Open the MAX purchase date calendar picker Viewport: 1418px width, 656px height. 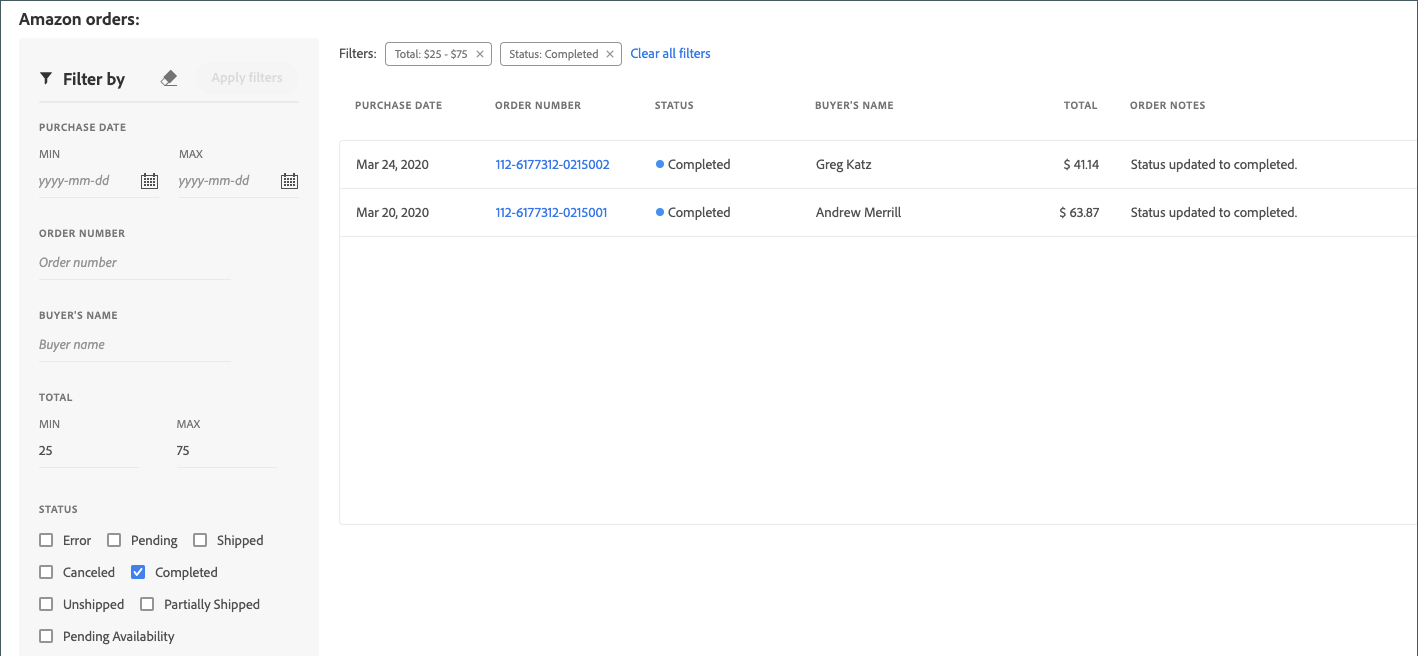point(289,180)
